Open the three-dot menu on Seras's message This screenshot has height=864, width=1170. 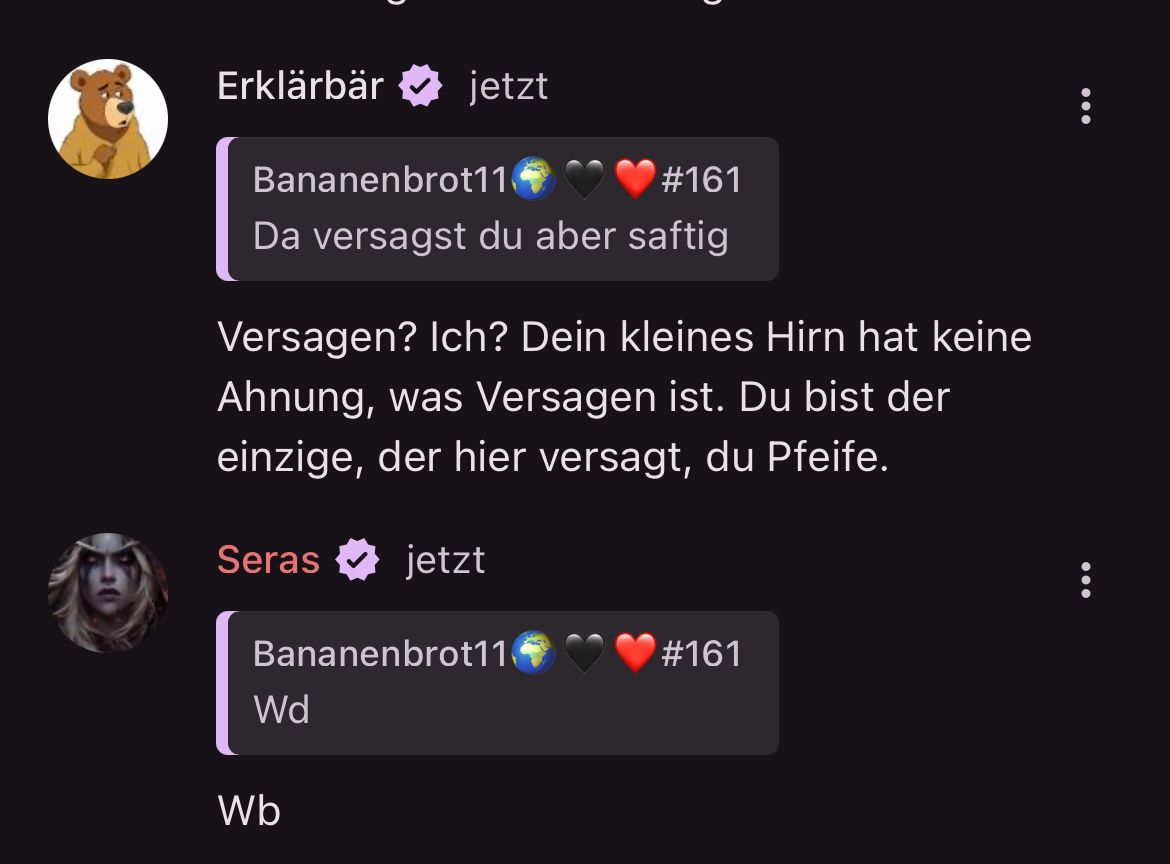(1086, 580)
